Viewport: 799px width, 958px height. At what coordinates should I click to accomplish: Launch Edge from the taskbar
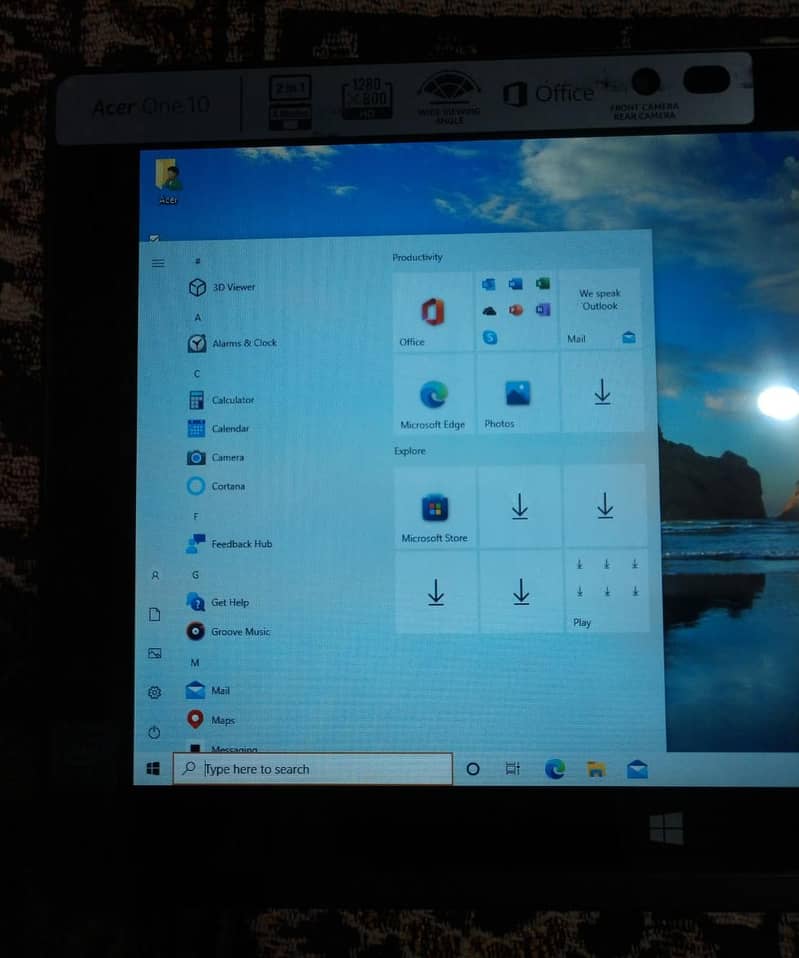(555, 769)
